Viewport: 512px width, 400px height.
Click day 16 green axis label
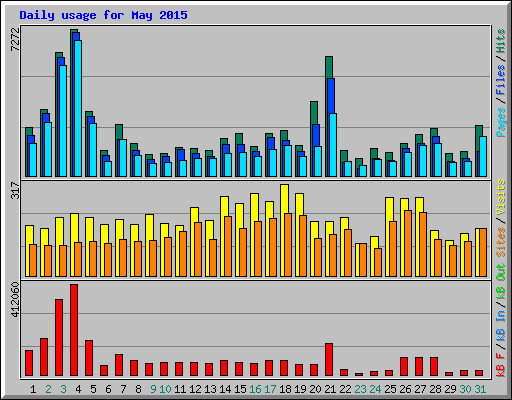coord(255,389)
